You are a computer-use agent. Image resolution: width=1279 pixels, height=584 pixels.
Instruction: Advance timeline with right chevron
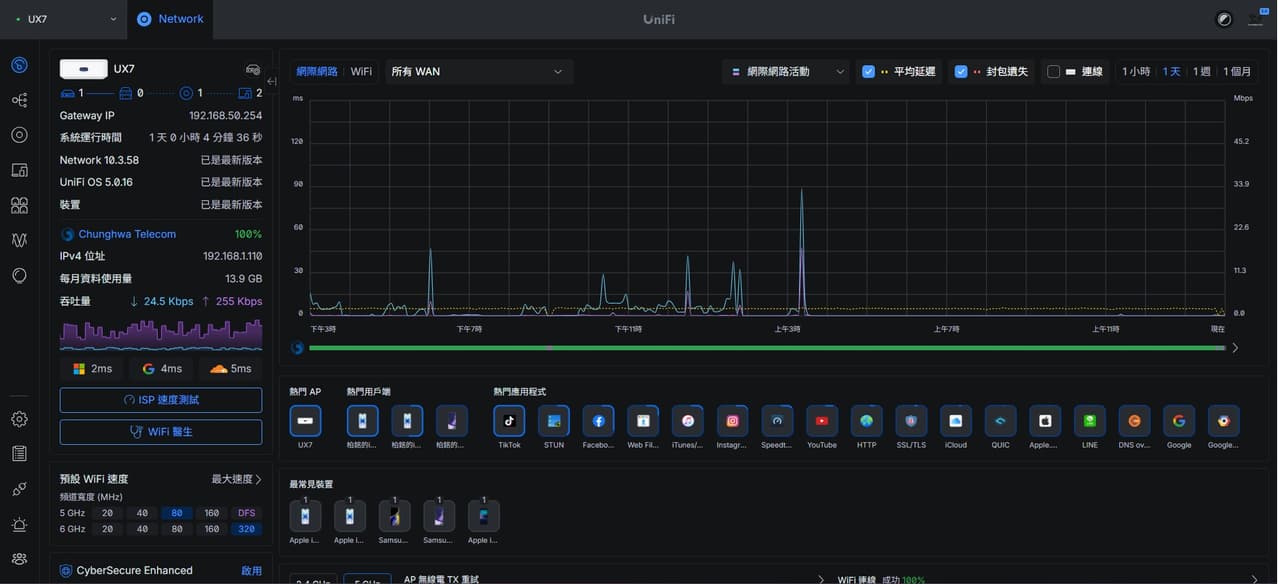click(x=1235, y=348)
